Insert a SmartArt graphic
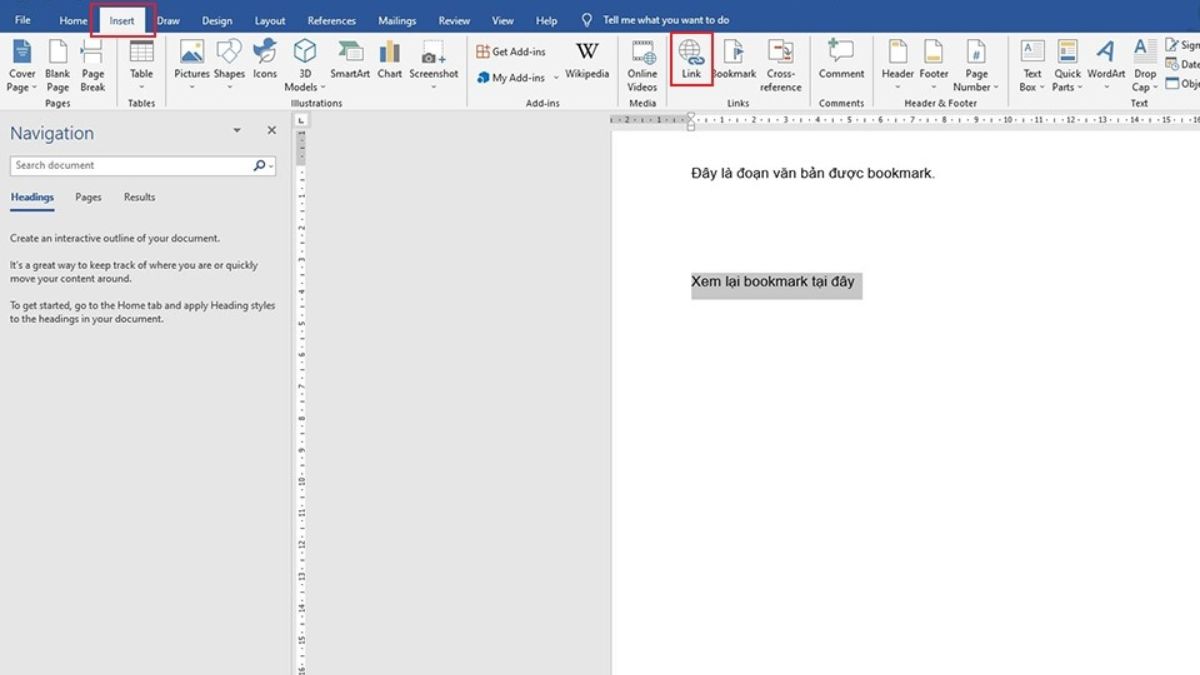Screen dimensions: 1200x675 (350, 59)
